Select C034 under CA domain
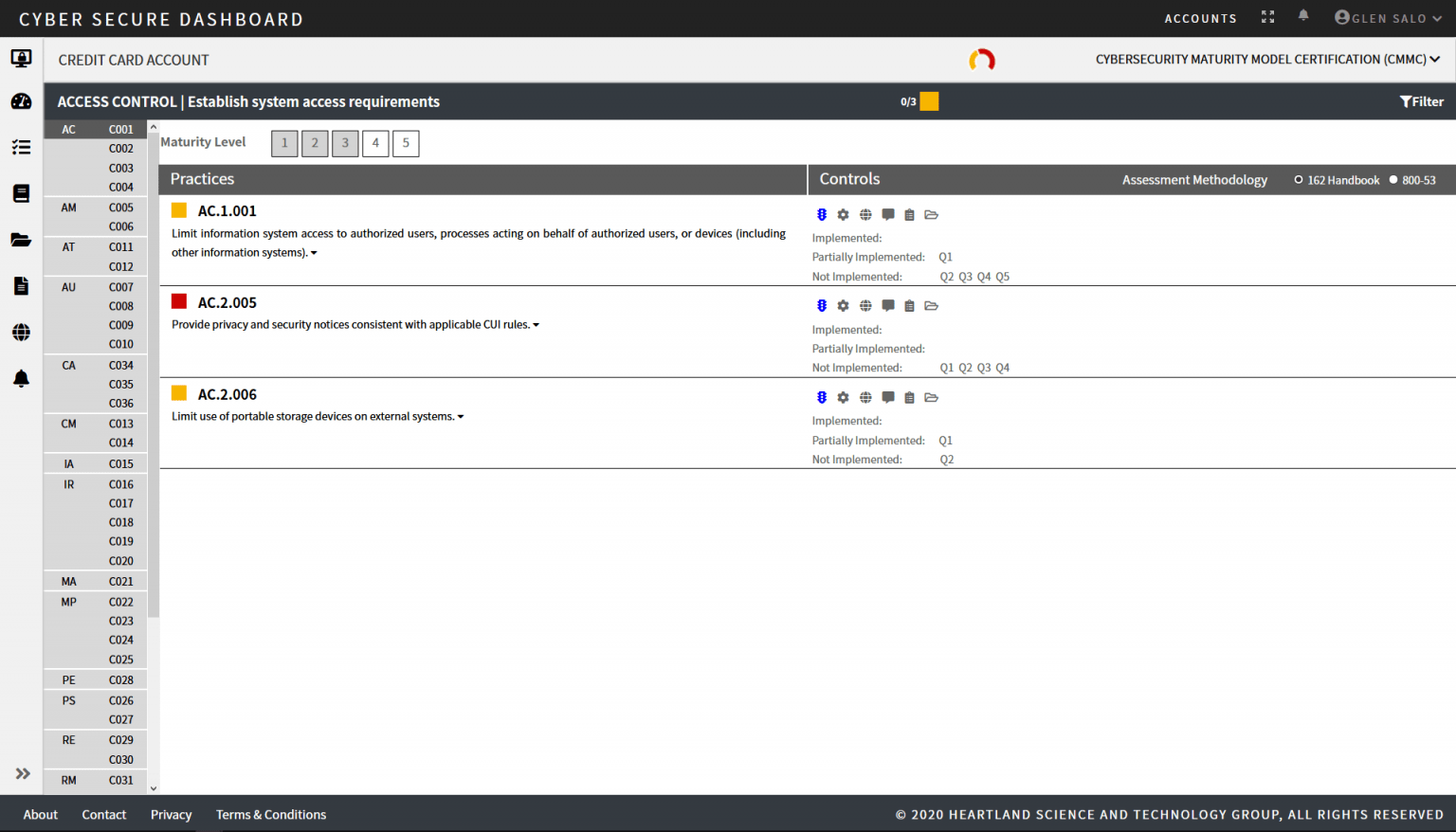The height and width of the screenshot is (832, 1456). [x=120, y=365]
